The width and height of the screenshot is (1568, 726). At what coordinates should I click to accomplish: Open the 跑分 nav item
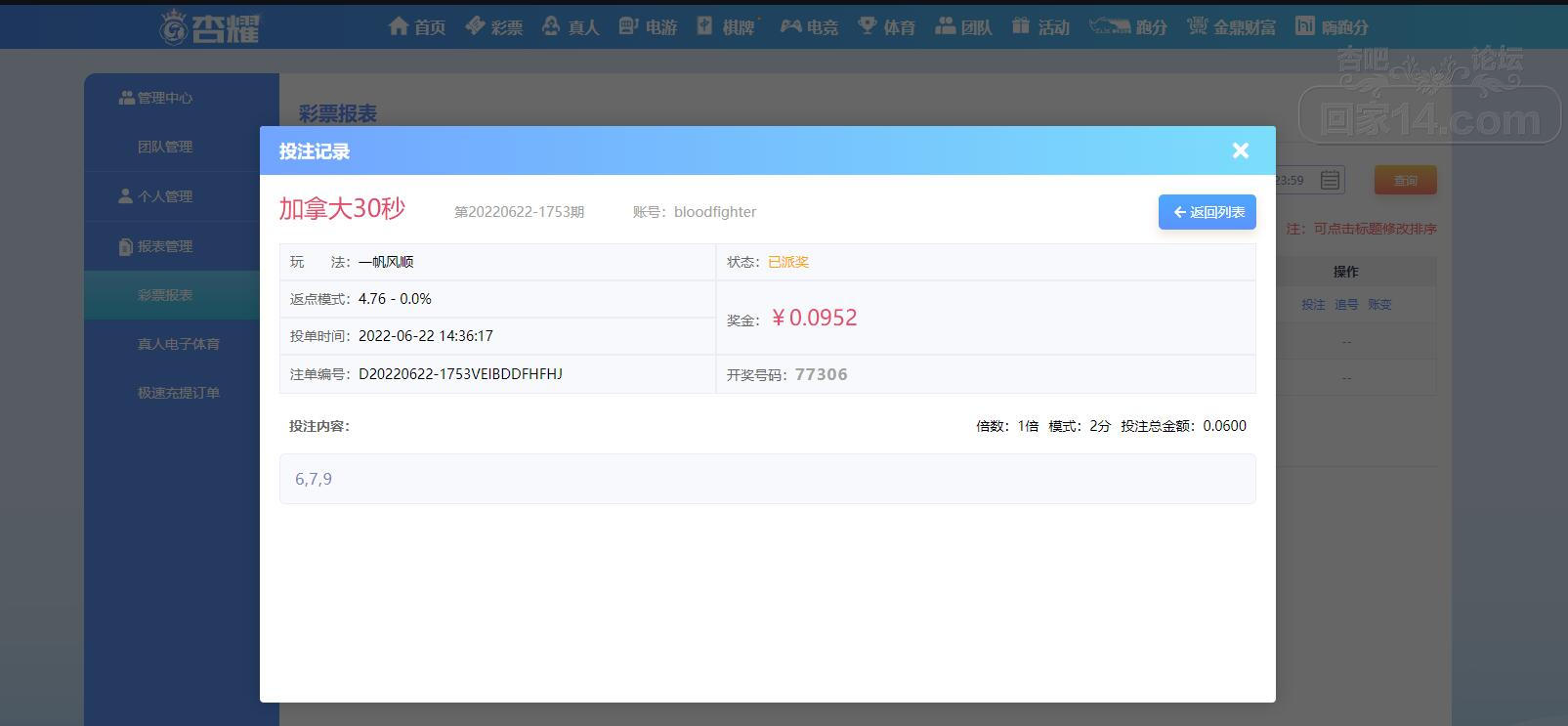coord(1128,26)
